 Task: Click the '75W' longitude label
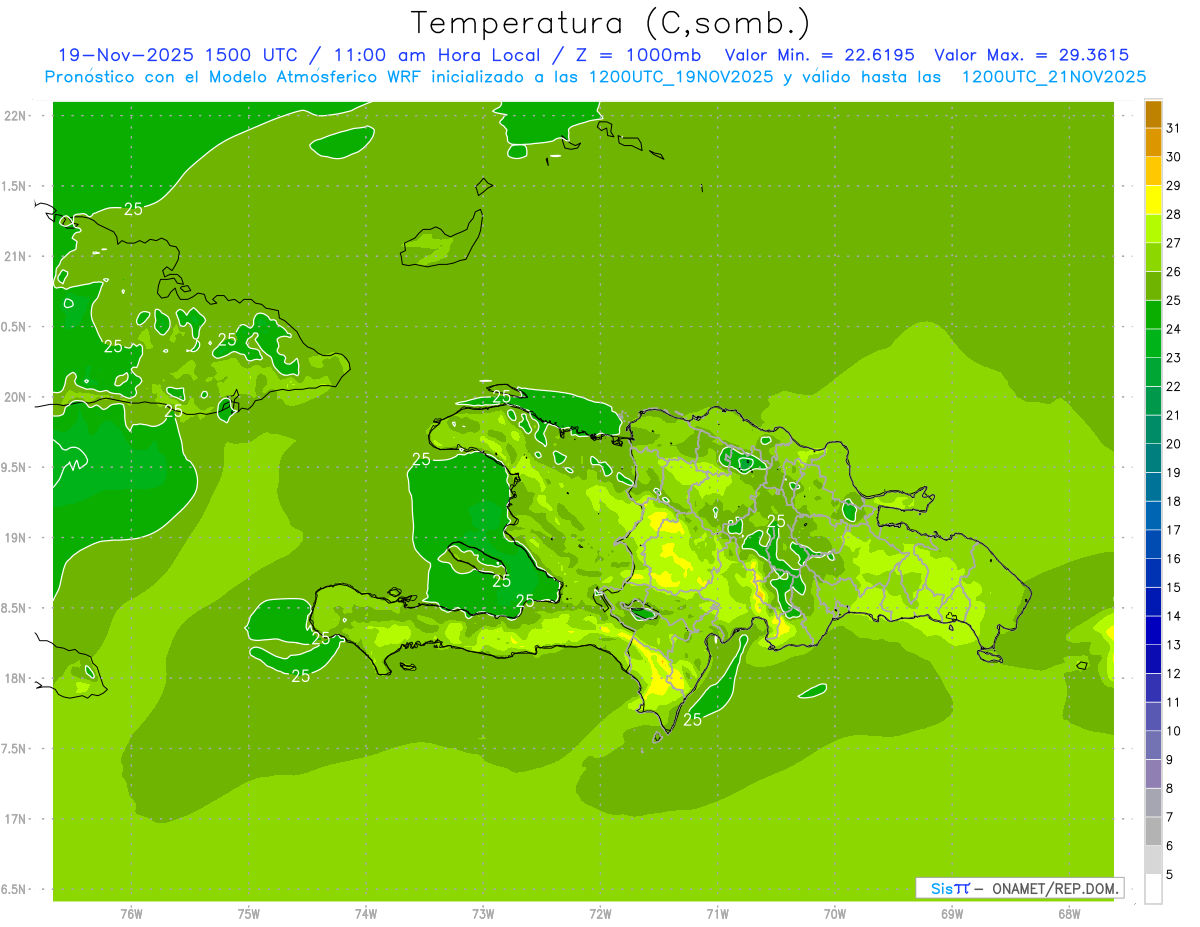tap(249, 914)
